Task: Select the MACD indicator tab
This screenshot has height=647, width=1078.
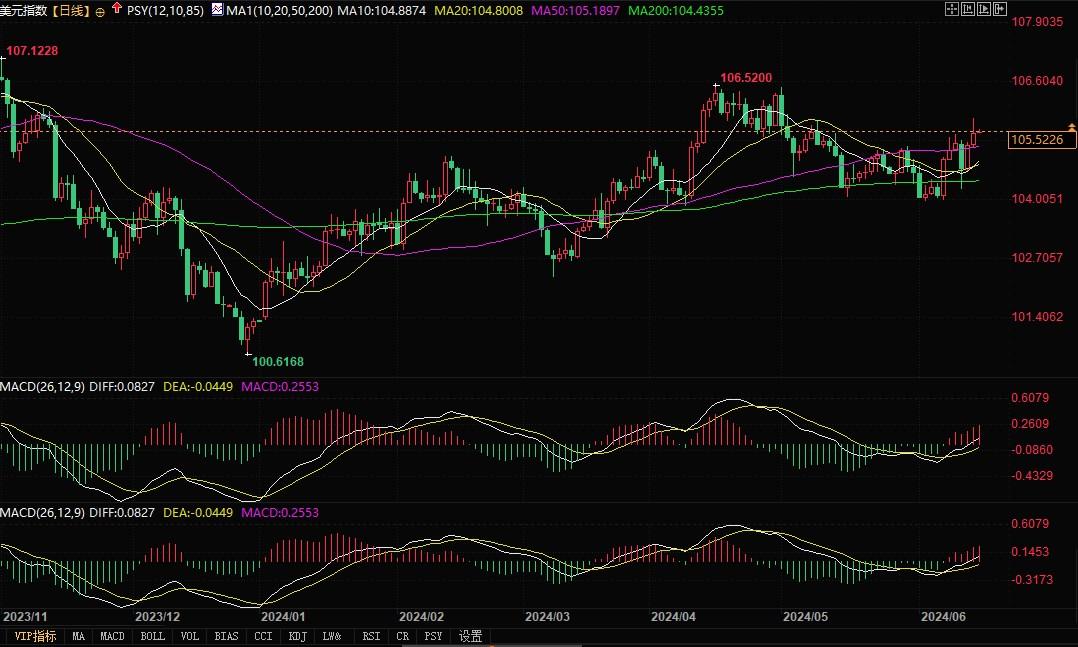Action: (112, 636)
